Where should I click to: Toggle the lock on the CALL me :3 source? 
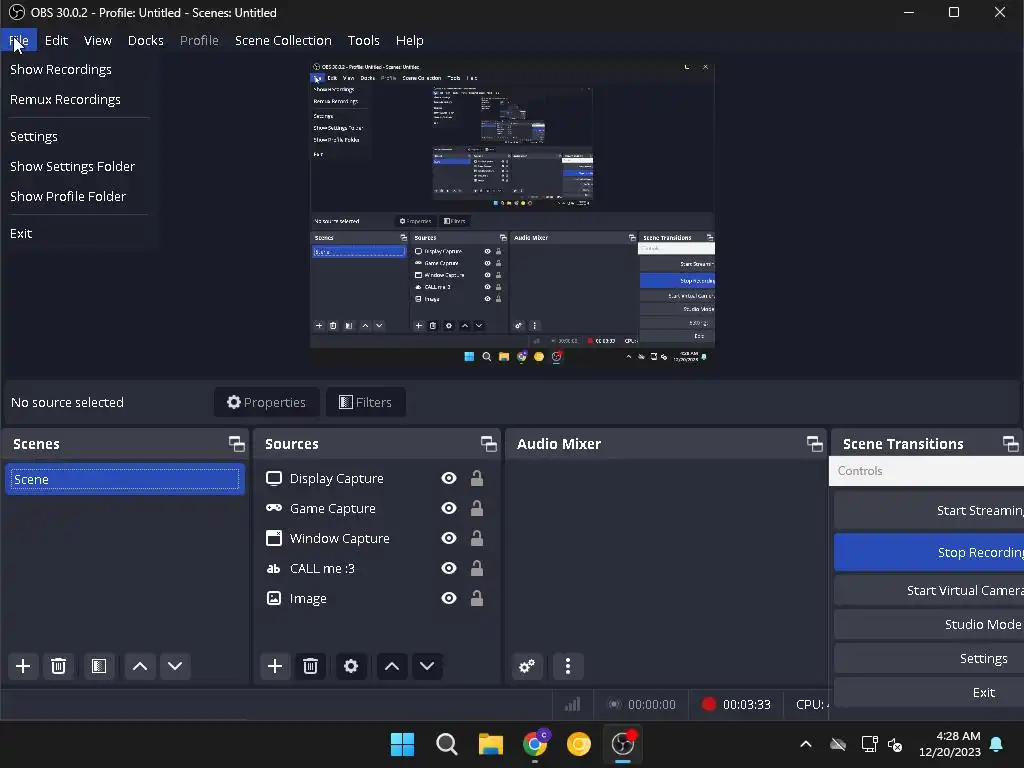click(x=477, y=568)
